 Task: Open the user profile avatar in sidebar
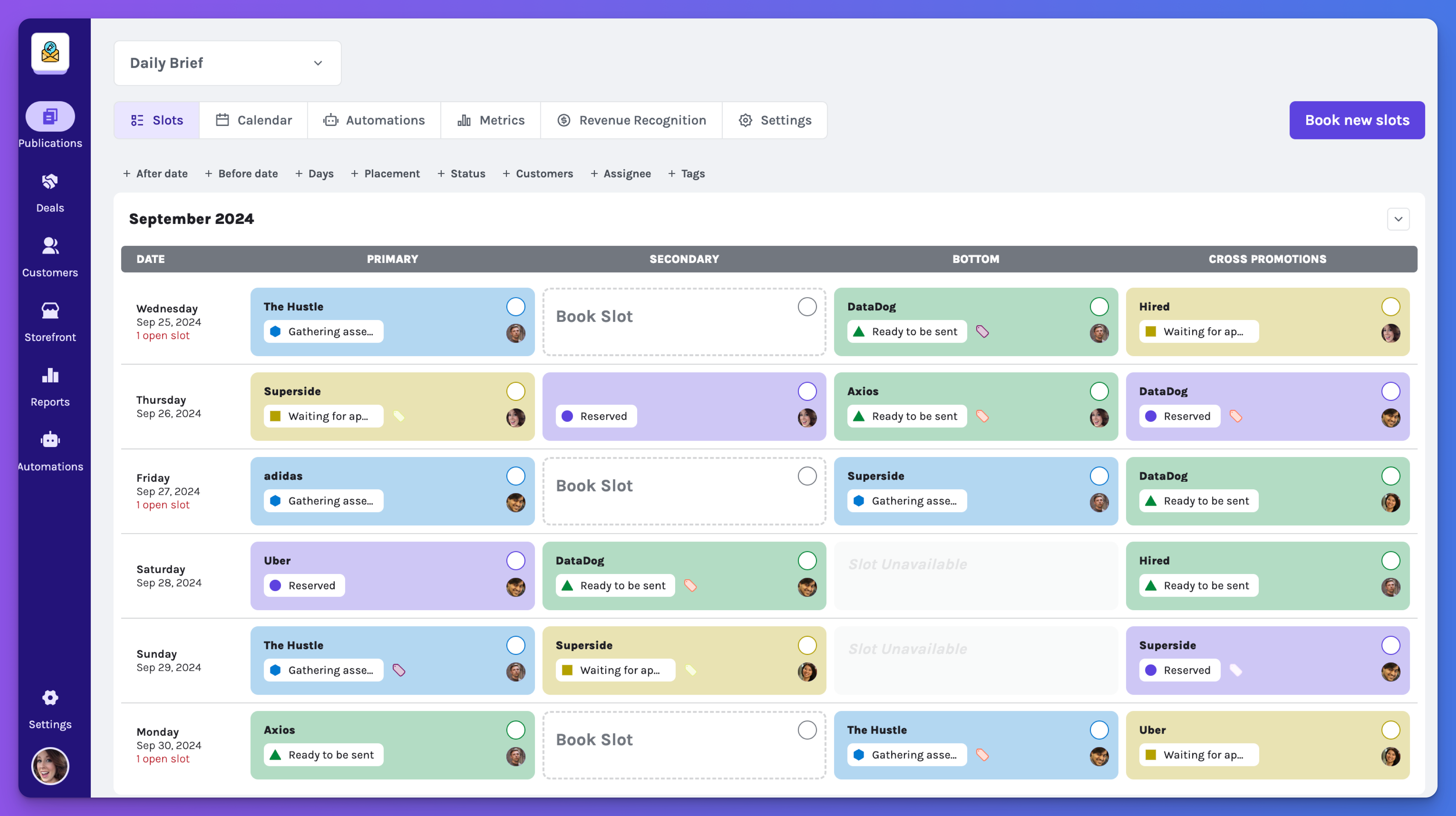tap(50, 766)
